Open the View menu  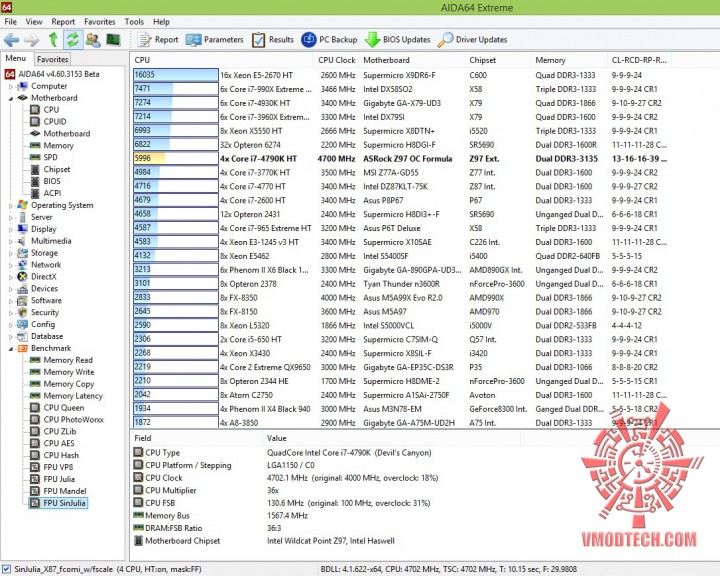point(34,22)
